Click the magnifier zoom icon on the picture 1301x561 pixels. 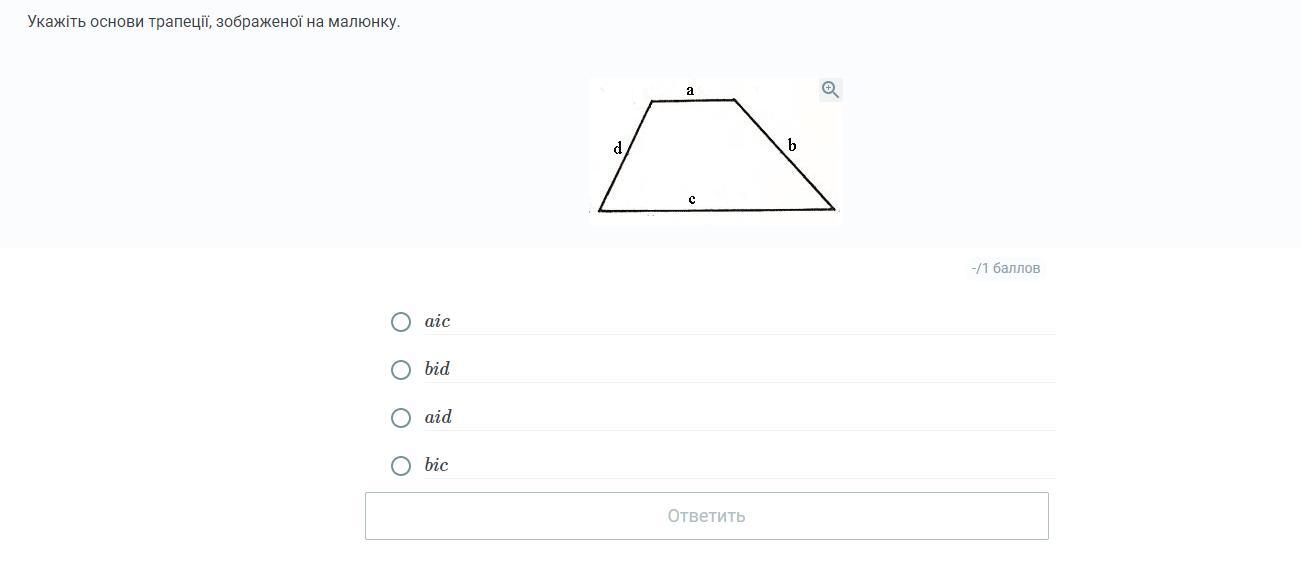[x=830, y=90]
